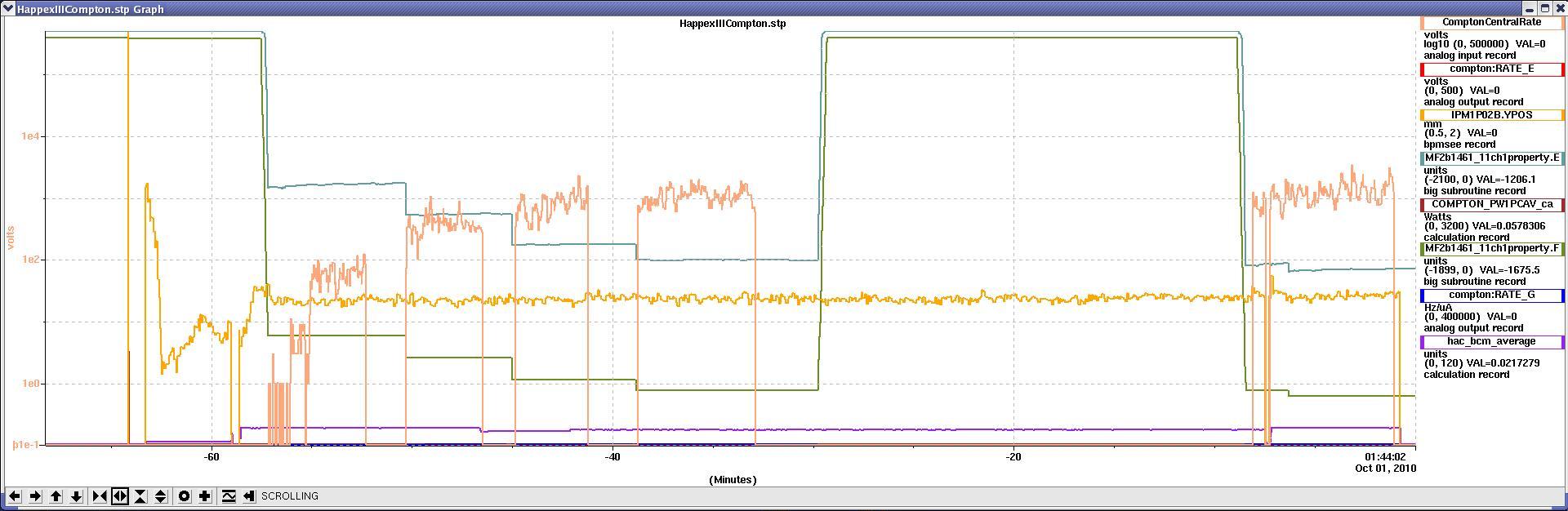Screen dimensions: 1568x511
Task: Select the IPM1P02B.YPOS legend entry
Action: (1492, 115)
